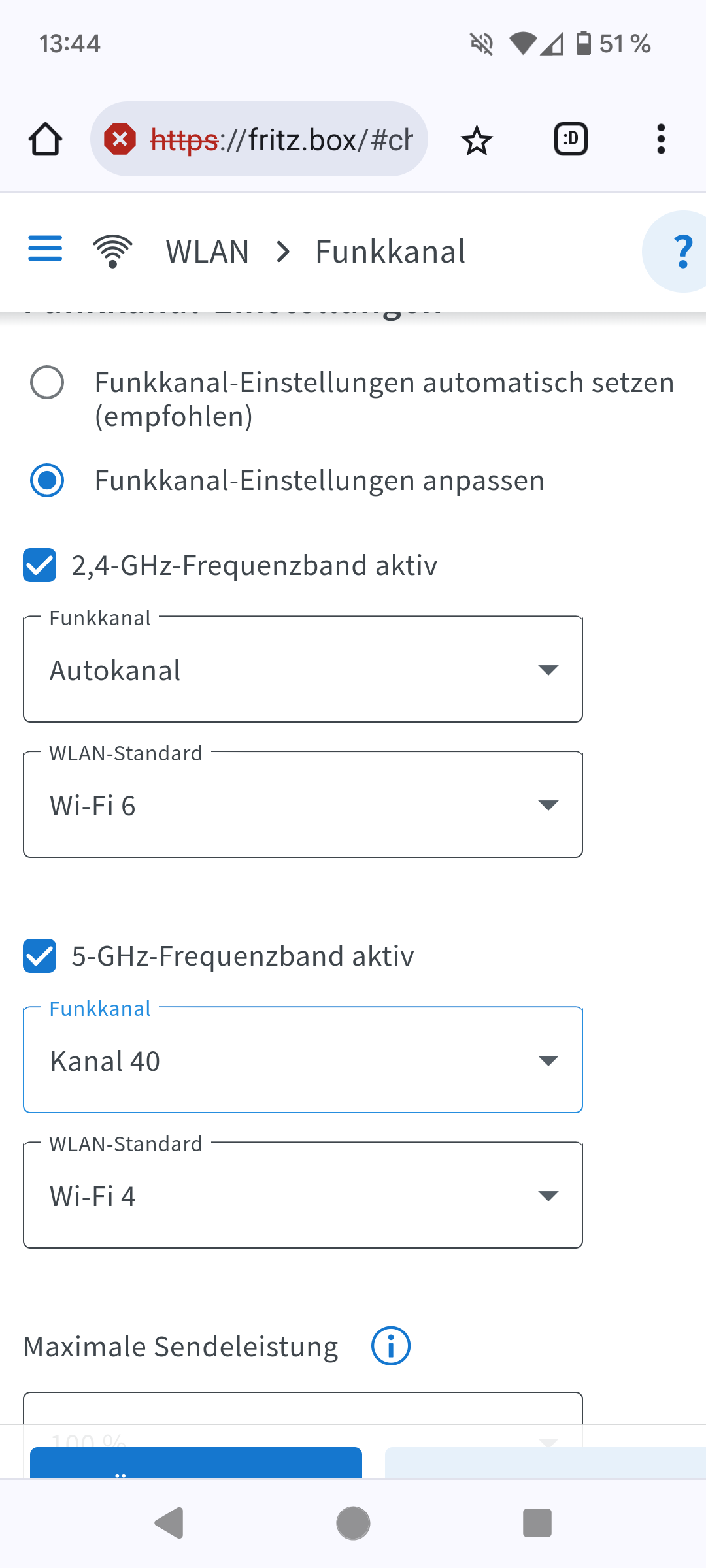Open the browser tabs switcher icon
706x1568 pixels.
(571, 139)
